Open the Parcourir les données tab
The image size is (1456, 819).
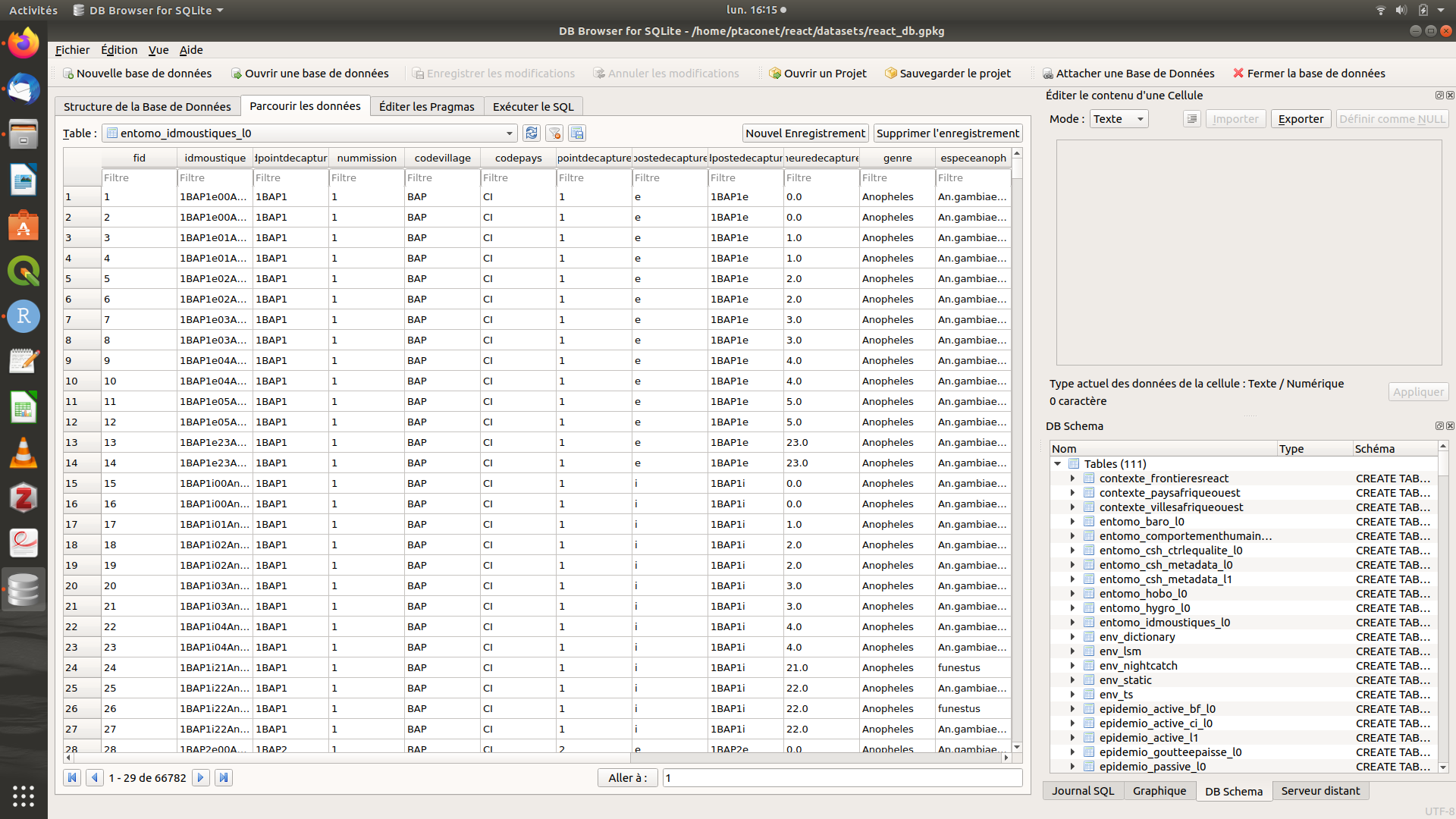pyautogui.click(x=305, y=106)
